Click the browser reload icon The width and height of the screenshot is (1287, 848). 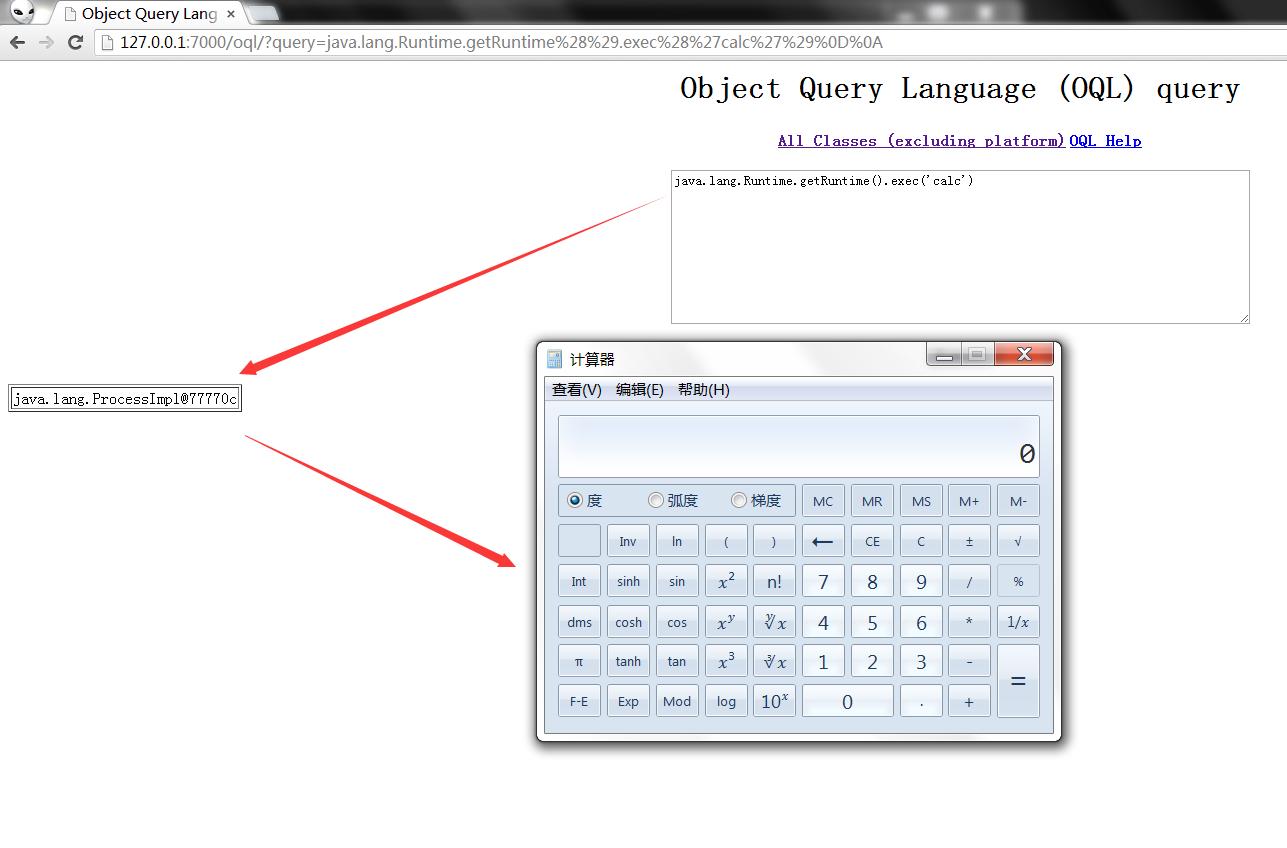(75, 42)
